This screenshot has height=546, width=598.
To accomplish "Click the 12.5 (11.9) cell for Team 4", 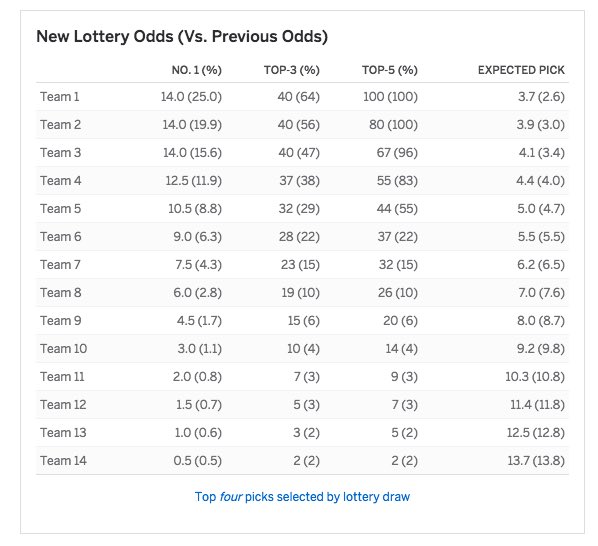I will point(193,181).
